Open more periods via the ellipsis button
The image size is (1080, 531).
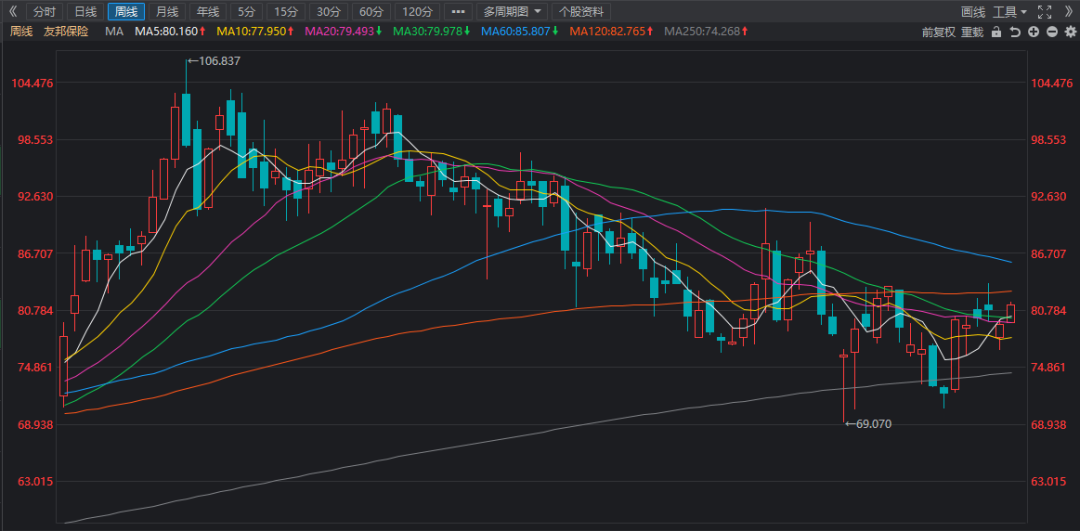pos(458,12)
